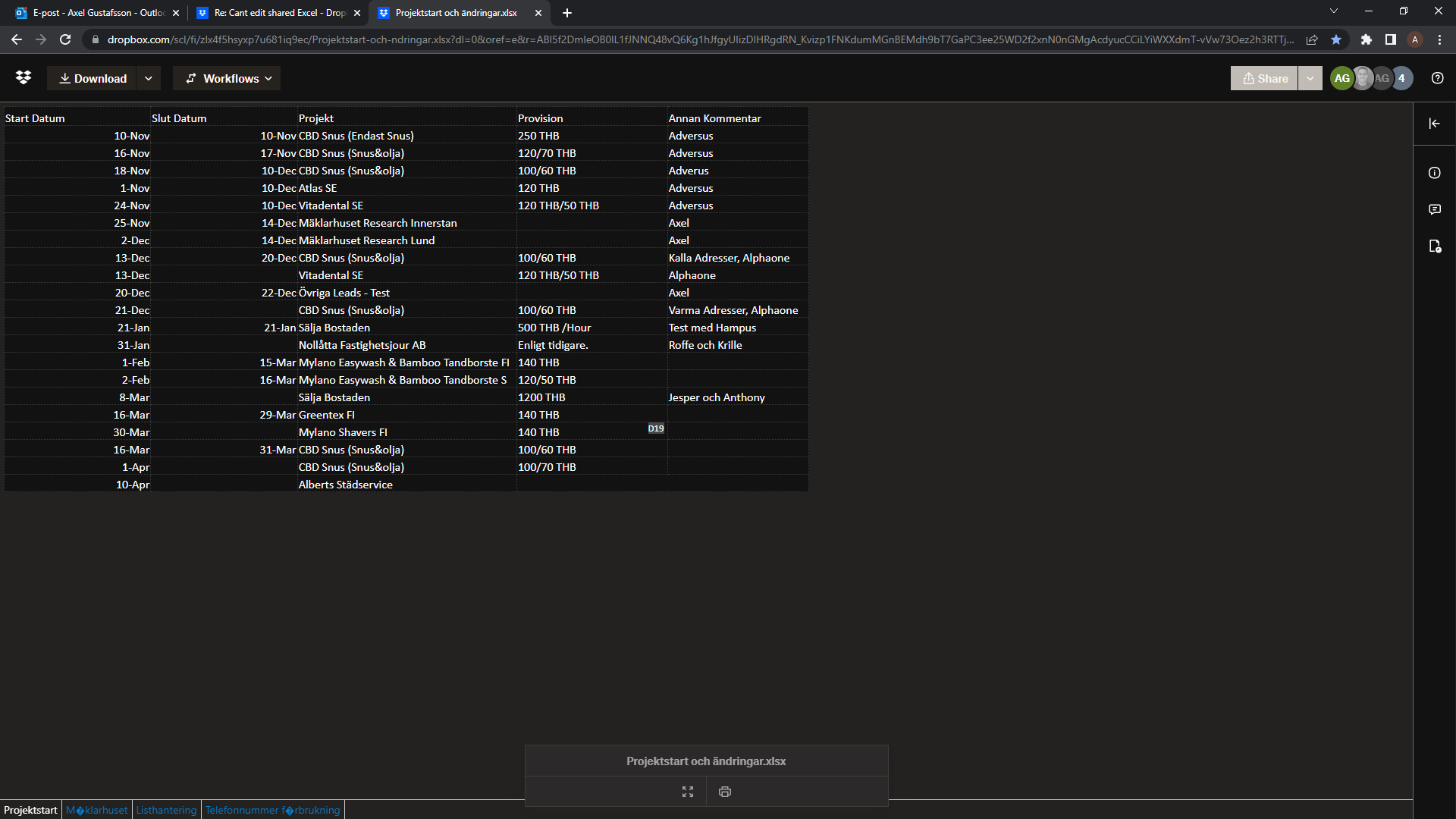Click the Share button
The image size is (1456, 819).
(x=1265, y=78)
